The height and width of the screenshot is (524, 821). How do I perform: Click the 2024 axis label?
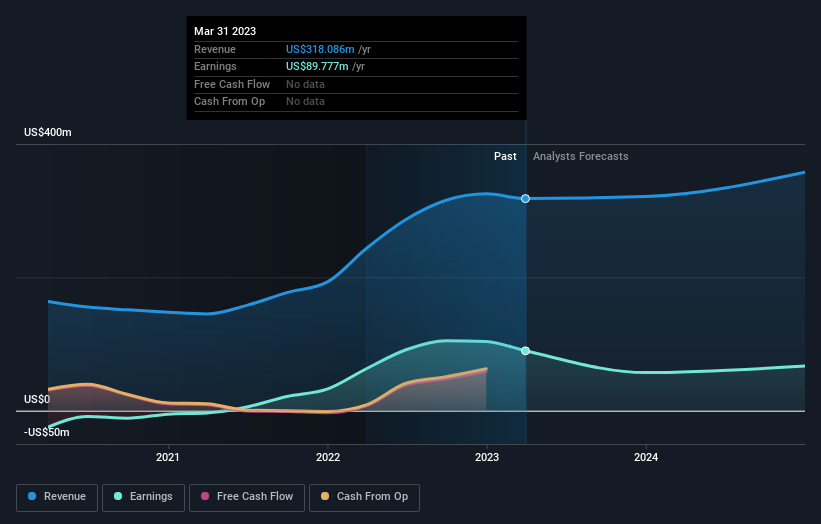(646, 458)
